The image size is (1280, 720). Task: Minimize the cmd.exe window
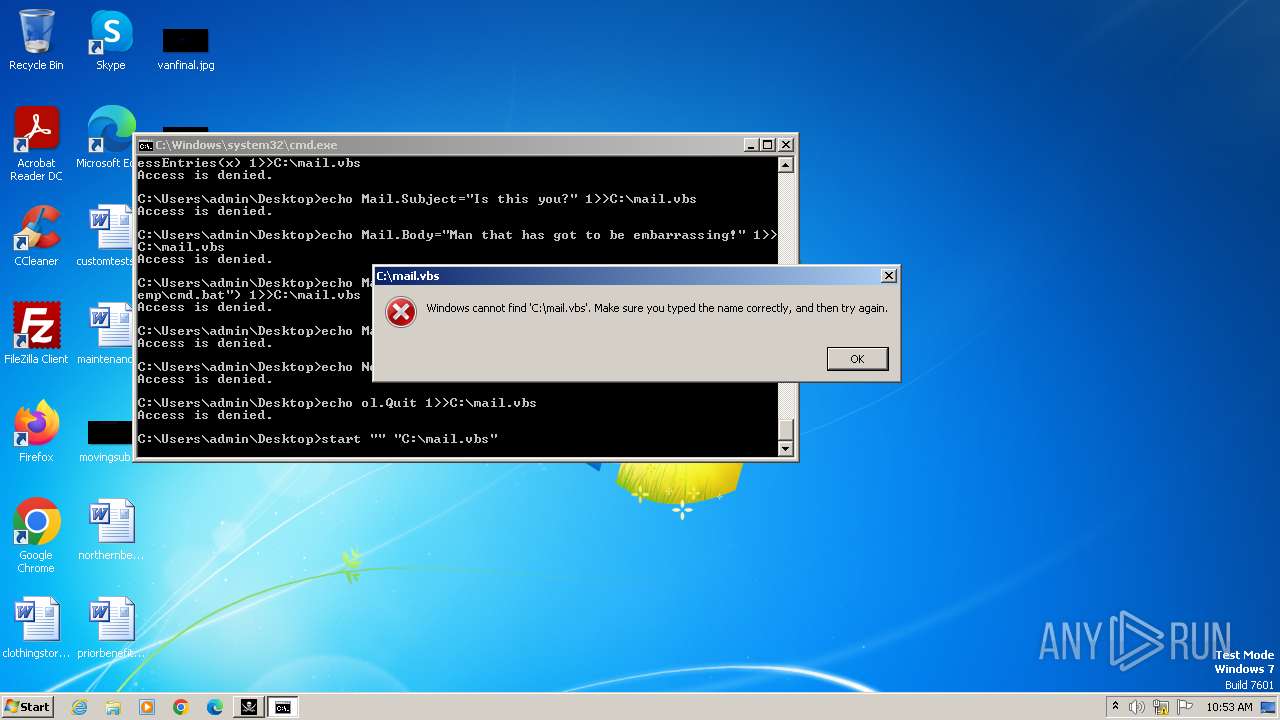coord(751,145)
